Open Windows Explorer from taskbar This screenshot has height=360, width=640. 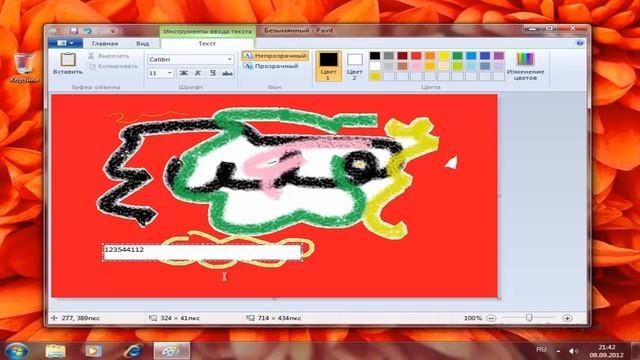[x=56, y=351]
